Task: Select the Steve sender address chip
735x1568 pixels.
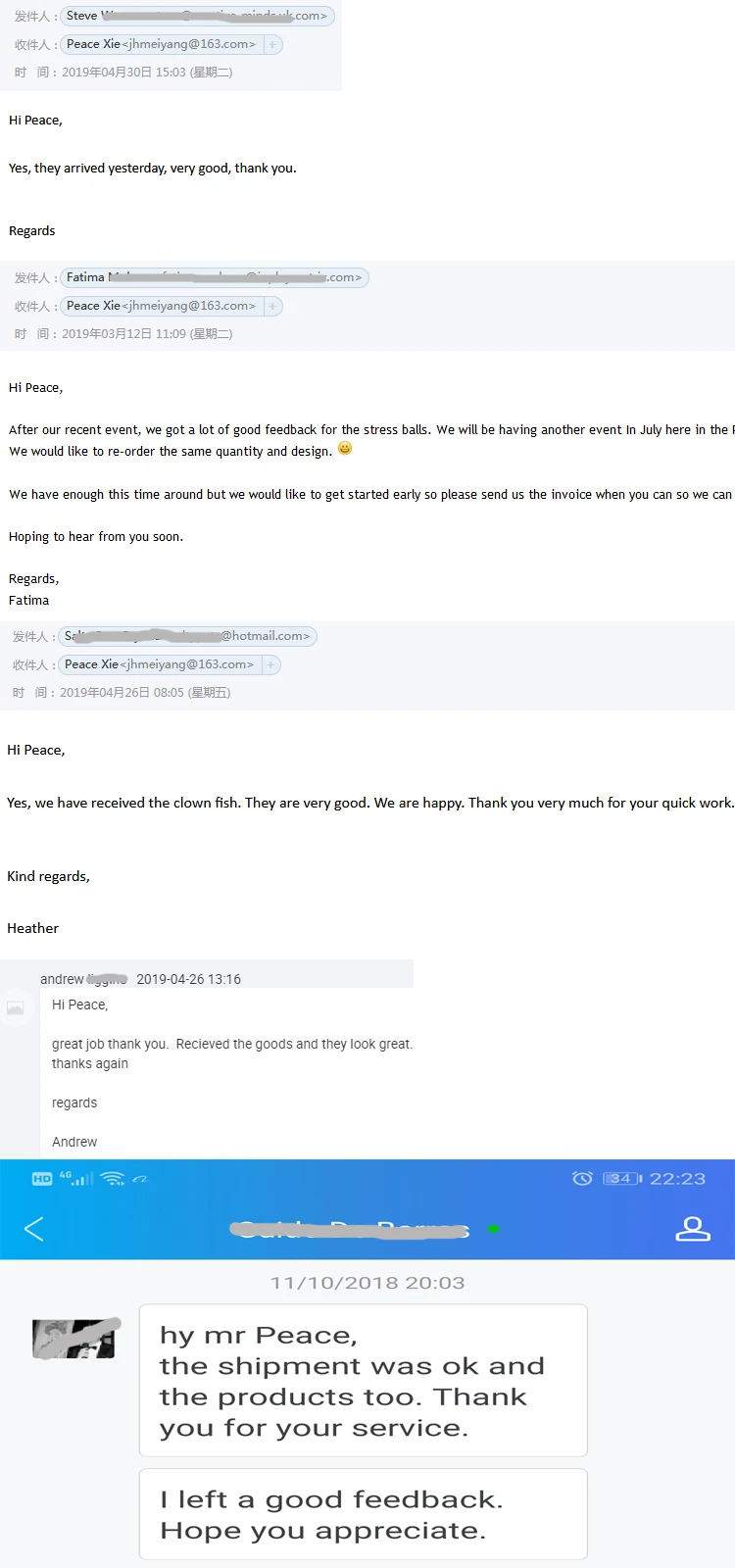Action: (x=197, y=16)
